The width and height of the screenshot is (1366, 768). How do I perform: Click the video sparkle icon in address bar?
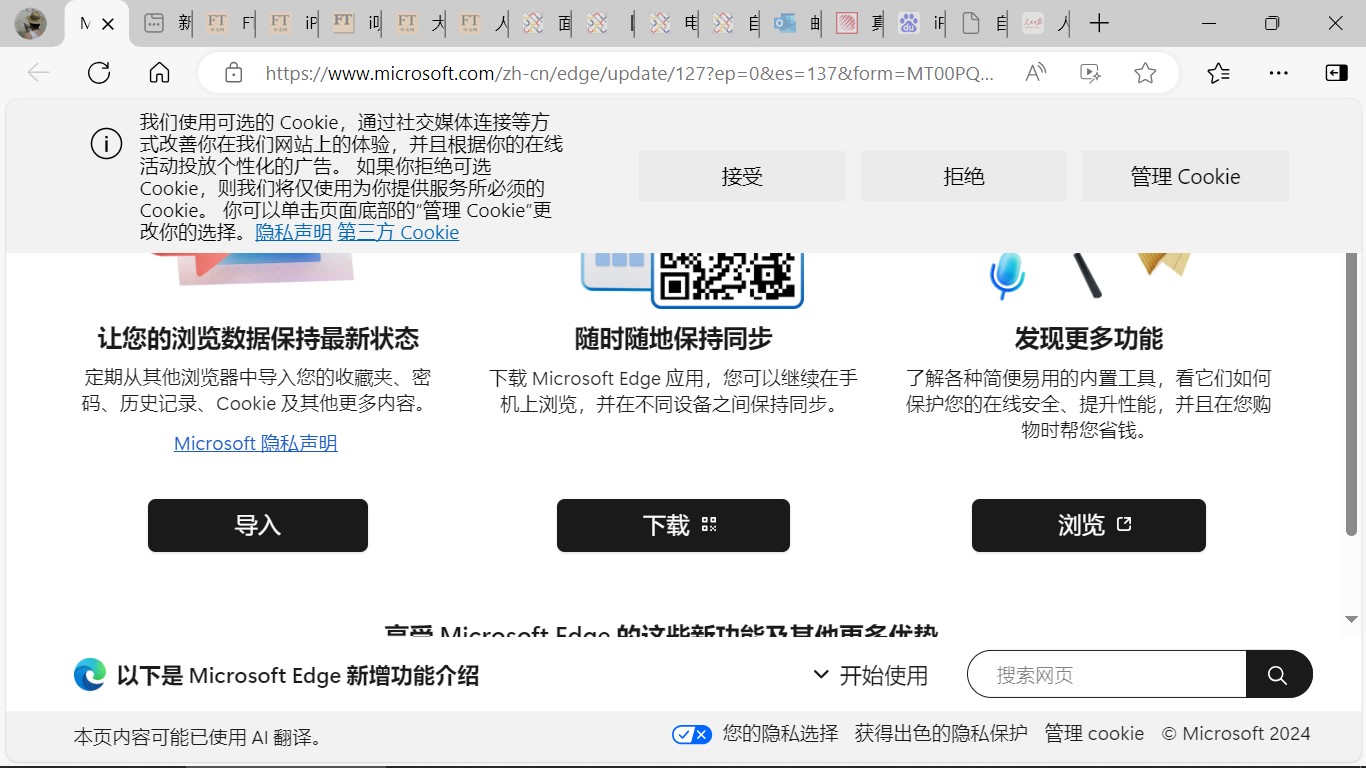[1090, 73]
